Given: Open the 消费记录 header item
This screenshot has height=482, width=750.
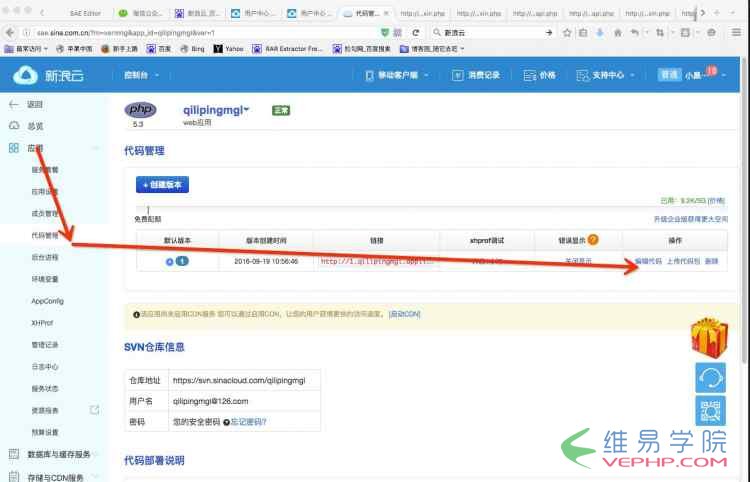Looking at the screenshot, I should [476, 75].
